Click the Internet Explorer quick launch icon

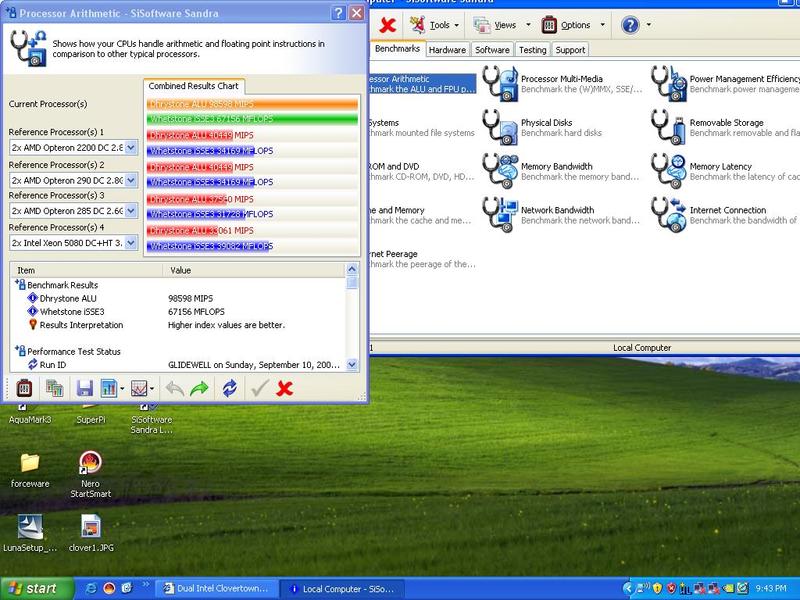(x=92, y=588)
